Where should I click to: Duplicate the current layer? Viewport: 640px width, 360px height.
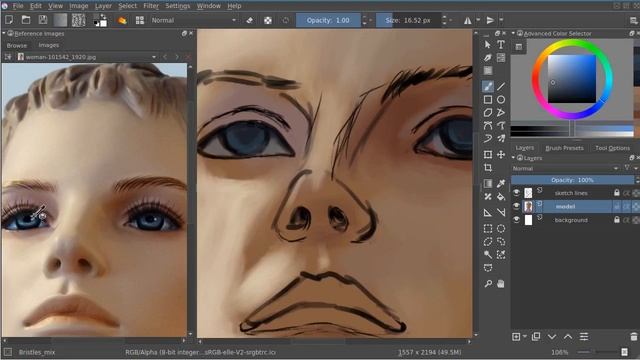tap(536, 337)
